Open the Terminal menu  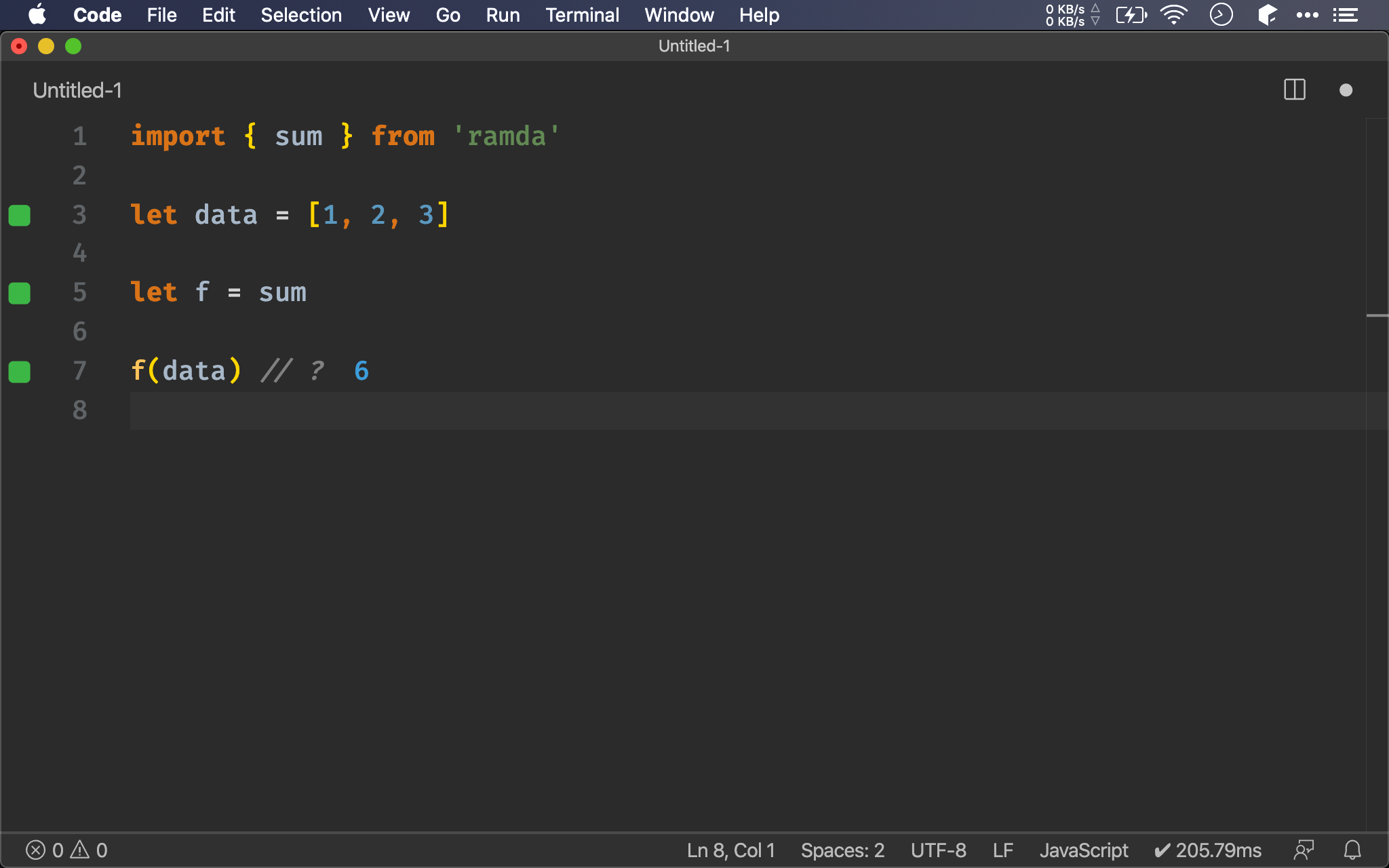(582, 15)
